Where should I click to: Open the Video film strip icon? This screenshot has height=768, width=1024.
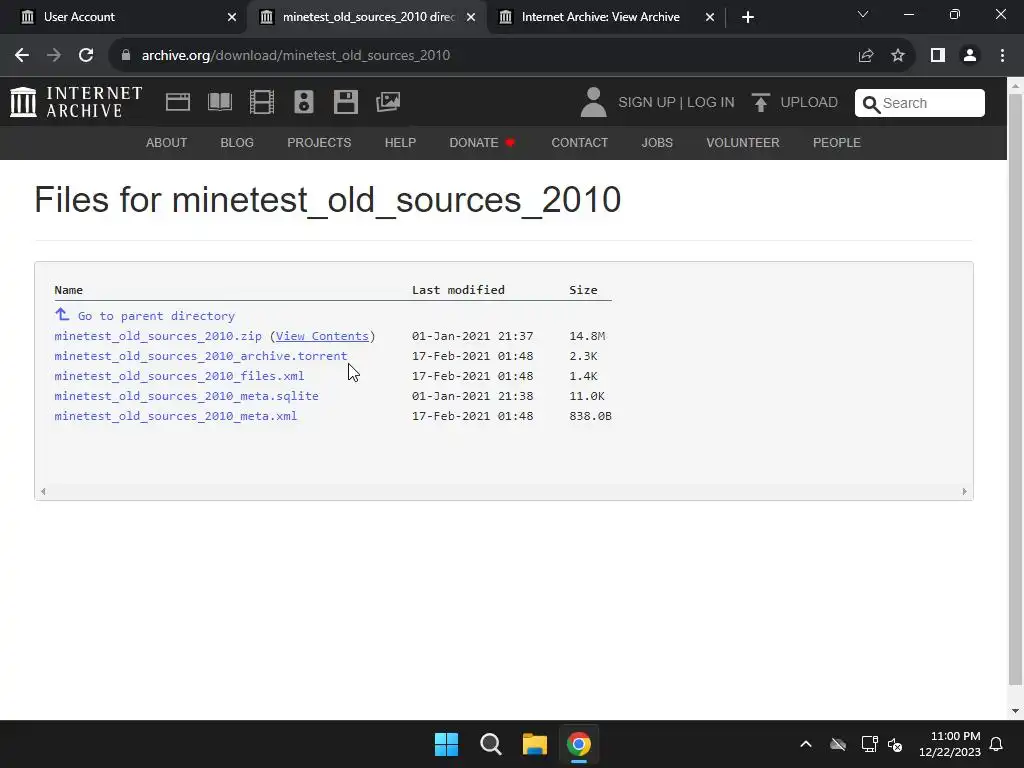(x=262, y=103)
